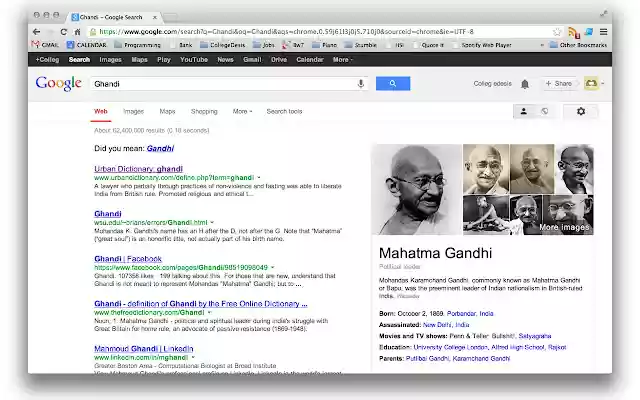Open the settings gear options
Viewport: 640px width, 400px height.
(580, 111)
